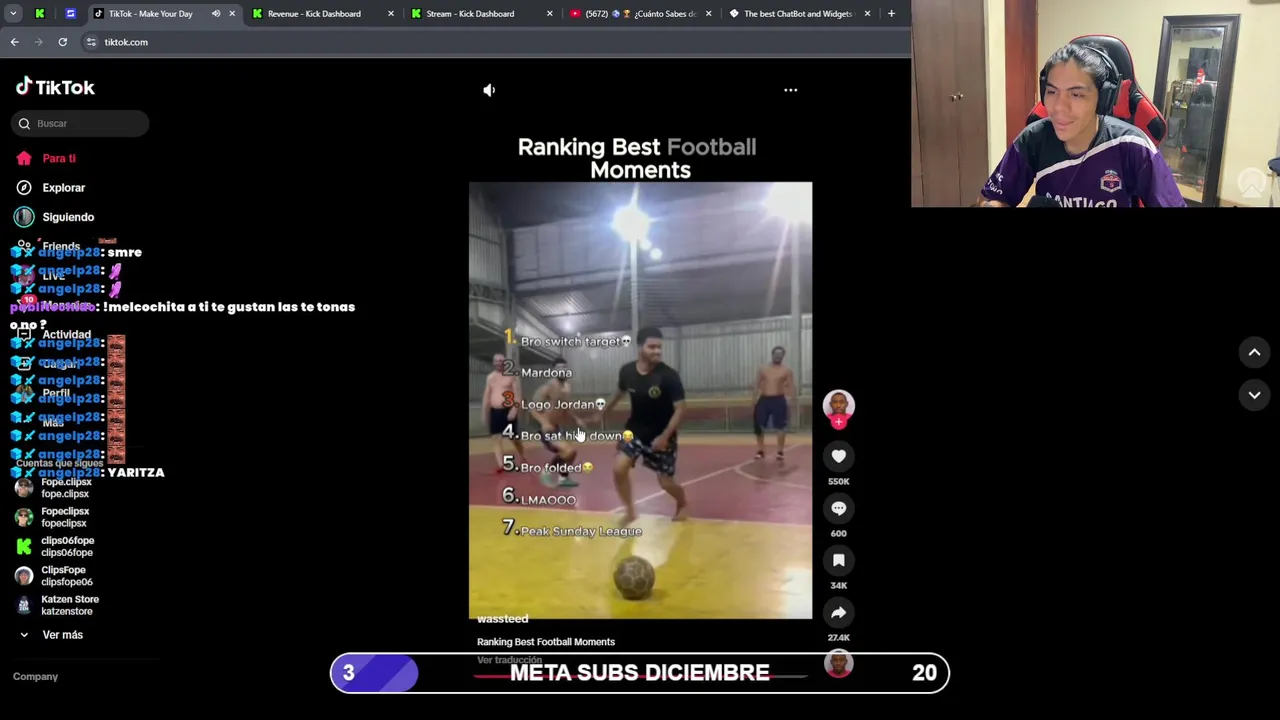Share the video with arrow icon
Screen dimensions: 1280x720
pos(838,612)
